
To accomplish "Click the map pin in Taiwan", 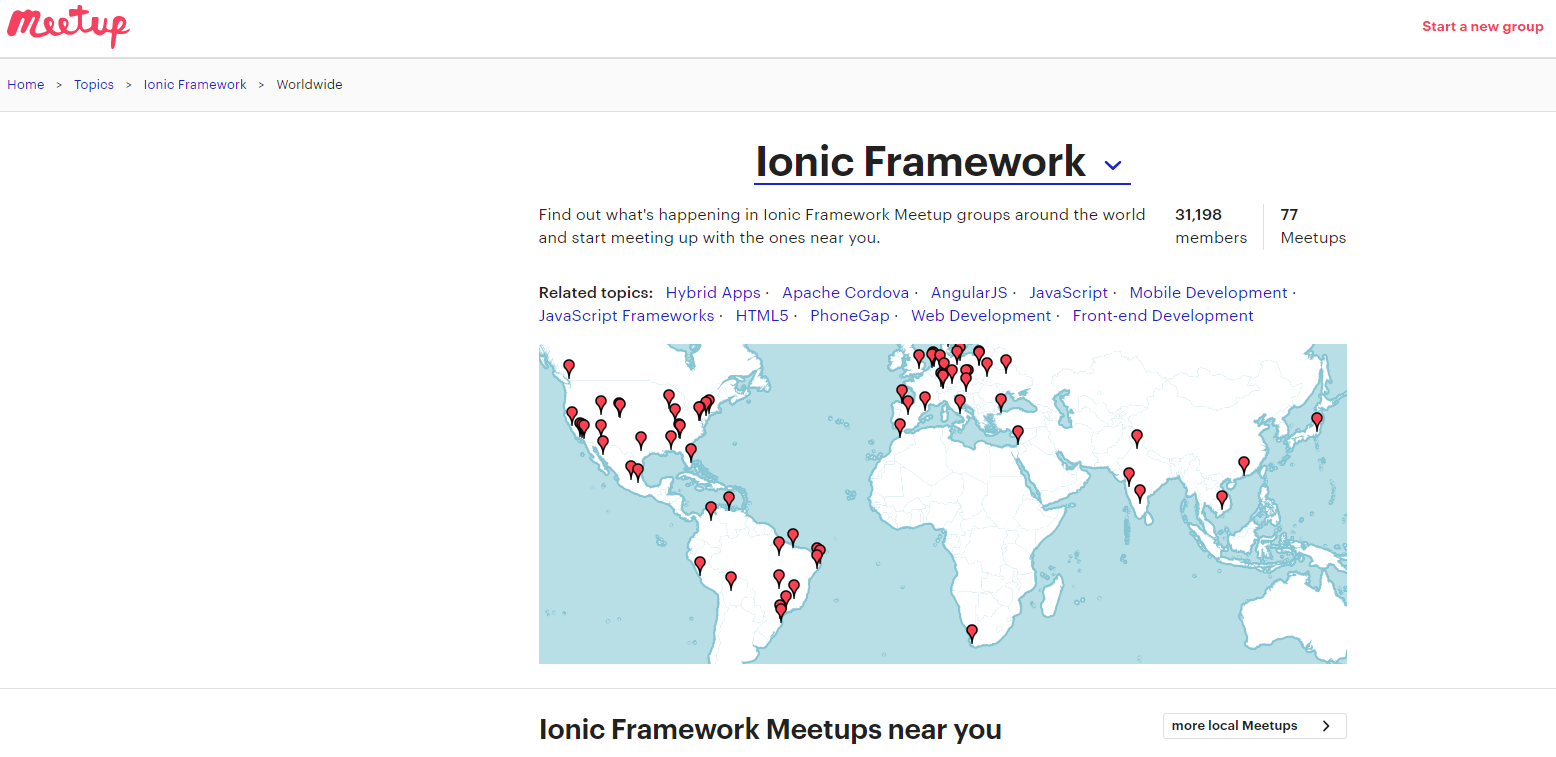I will tap(1243, 463).
